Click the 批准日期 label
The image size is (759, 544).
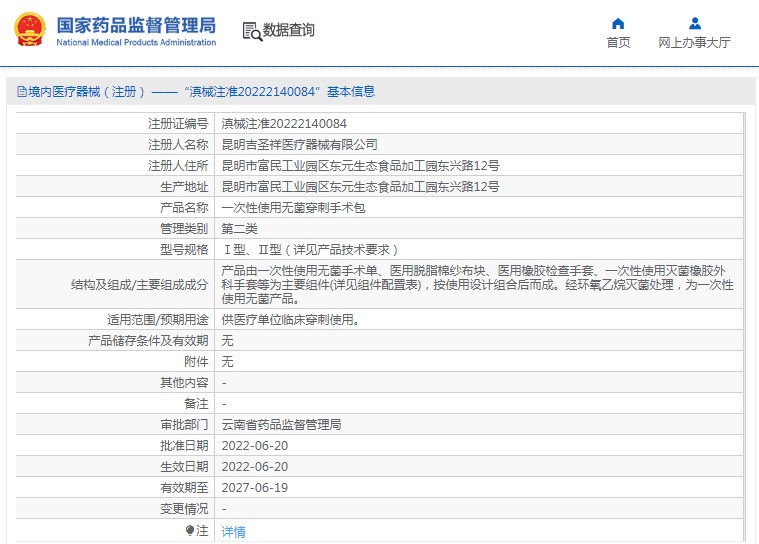click(184, 446)
